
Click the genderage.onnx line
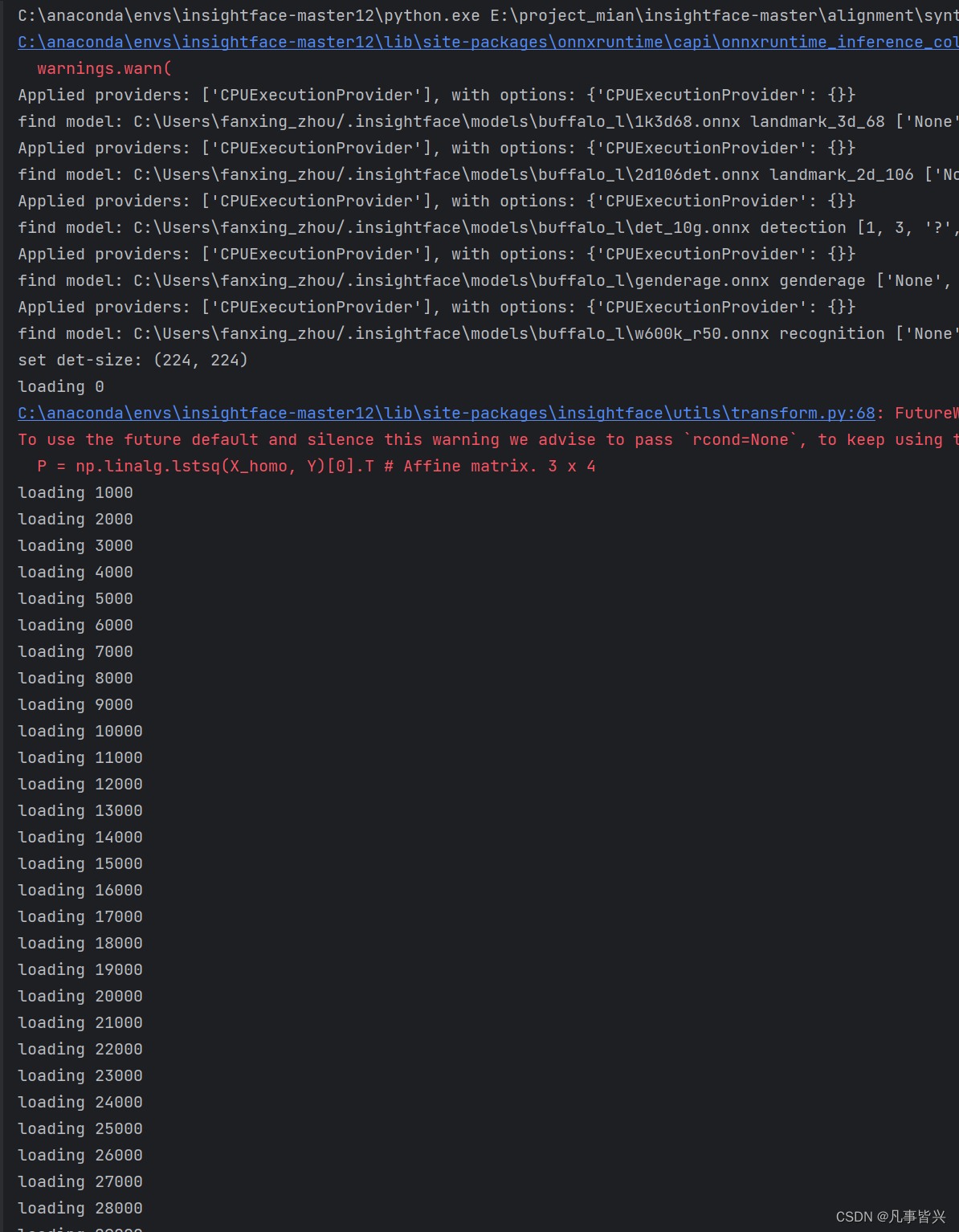pos(402,280)
